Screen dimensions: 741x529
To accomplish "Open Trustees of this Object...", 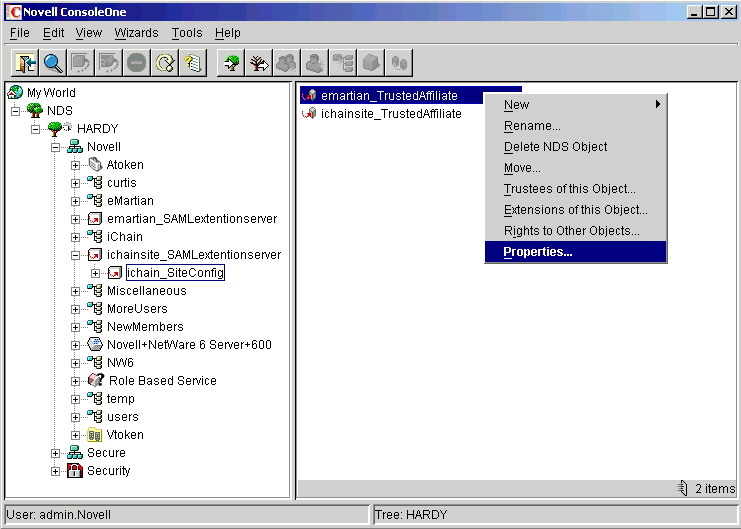I will click(x=576, y=189).
